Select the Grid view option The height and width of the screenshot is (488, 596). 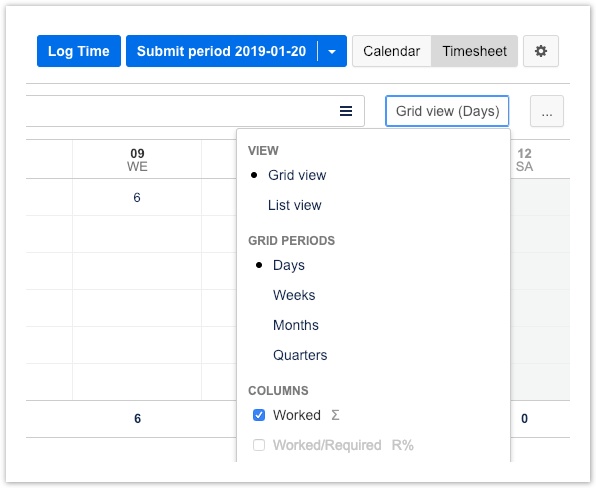[297, 175]
